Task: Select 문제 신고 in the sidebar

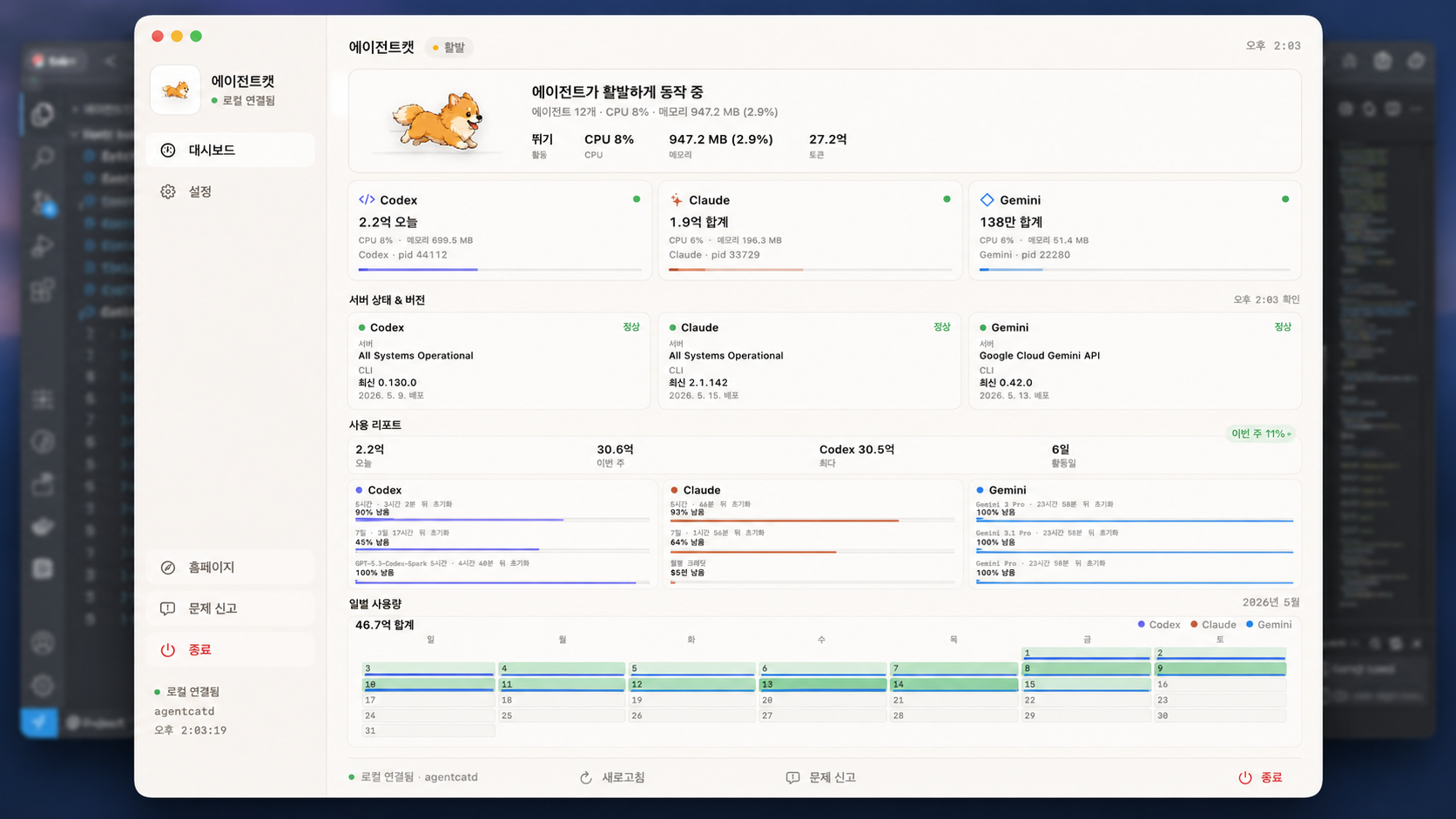Action: coord(231,608)
